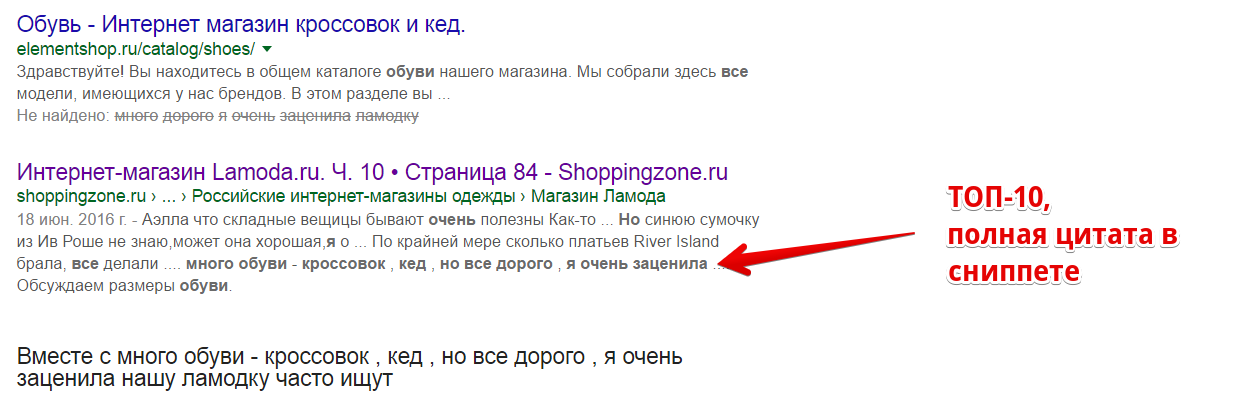
Task: Click the shoppingzone.ru breadcrumb domain
Action: pos(73,196)
